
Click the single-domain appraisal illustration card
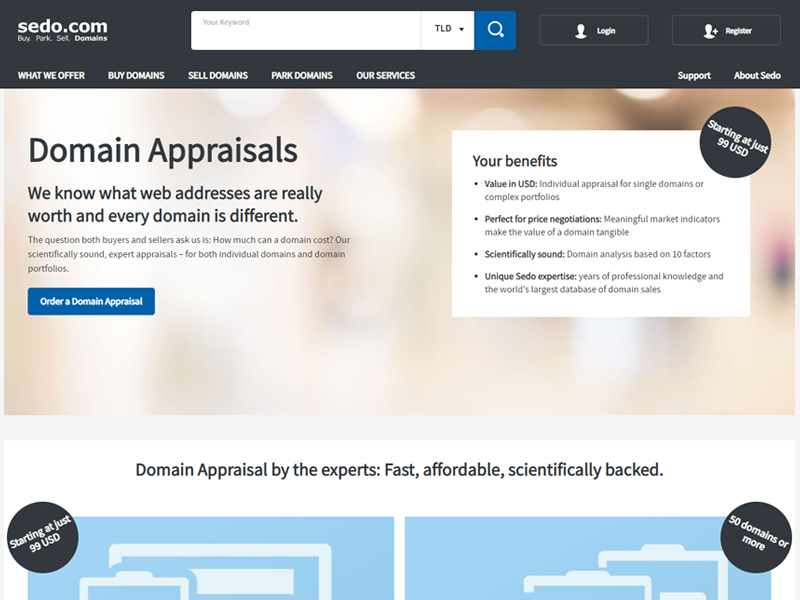pyautogui.click(x=211, y=559)
